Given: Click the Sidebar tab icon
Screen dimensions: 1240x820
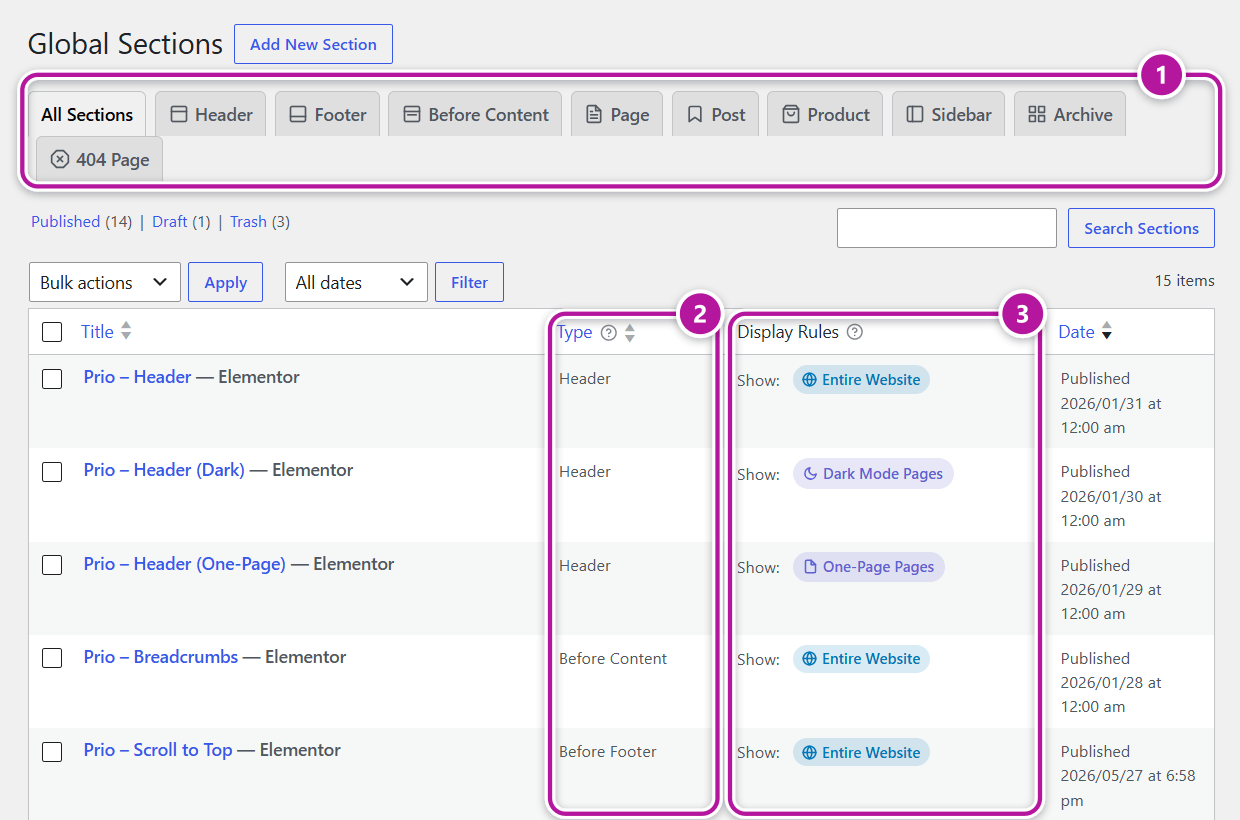Looking at the screenshot, I should pyautogui.click(x=915, y=114).
